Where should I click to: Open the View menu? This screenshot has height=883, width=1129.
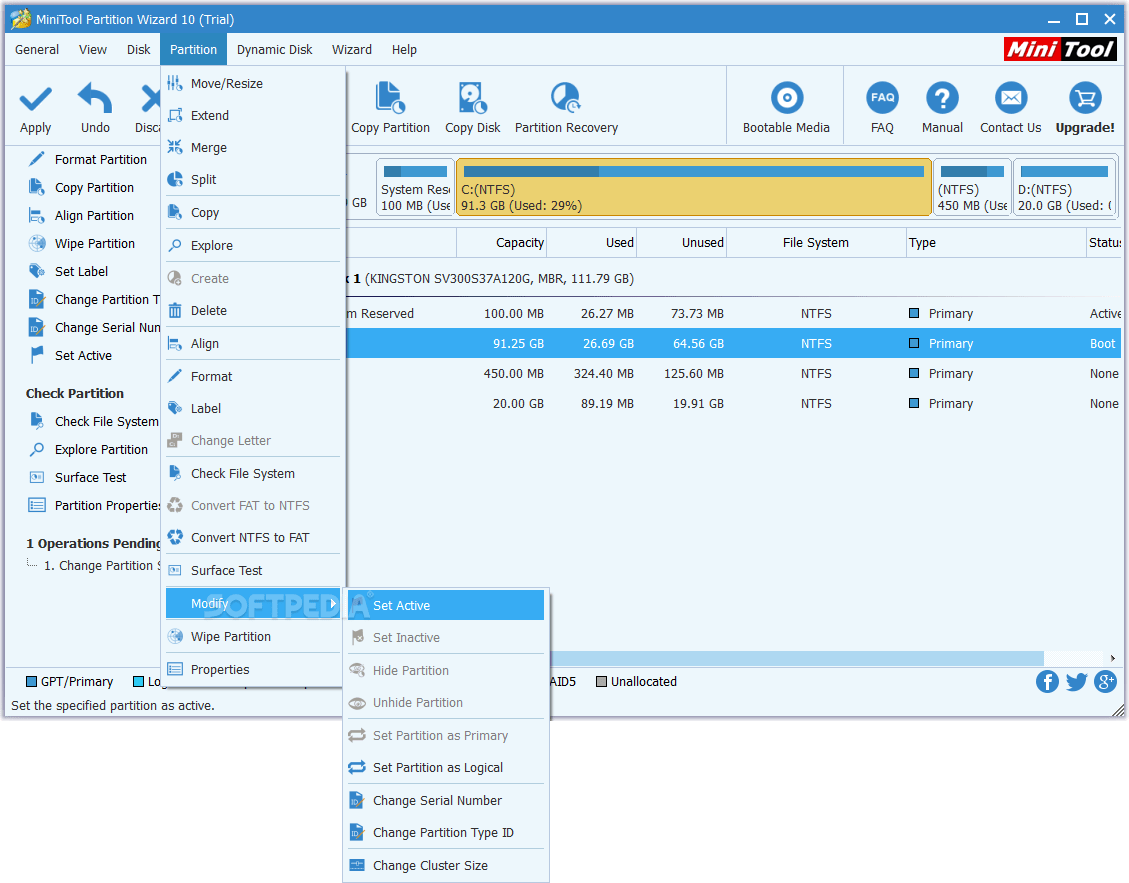click(93, 50)
